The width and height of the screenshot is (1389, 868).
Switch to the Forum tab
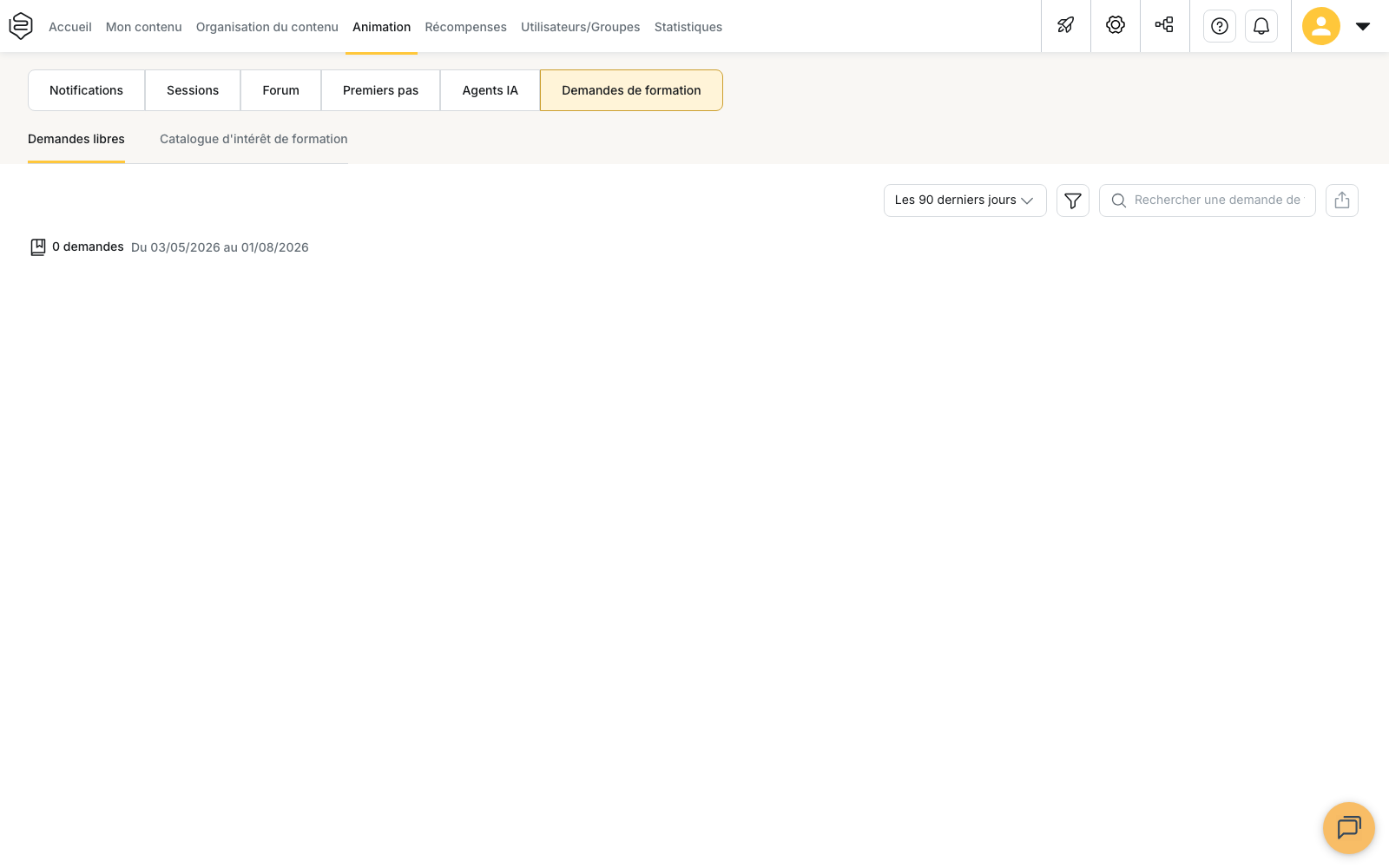coord(281,90)
